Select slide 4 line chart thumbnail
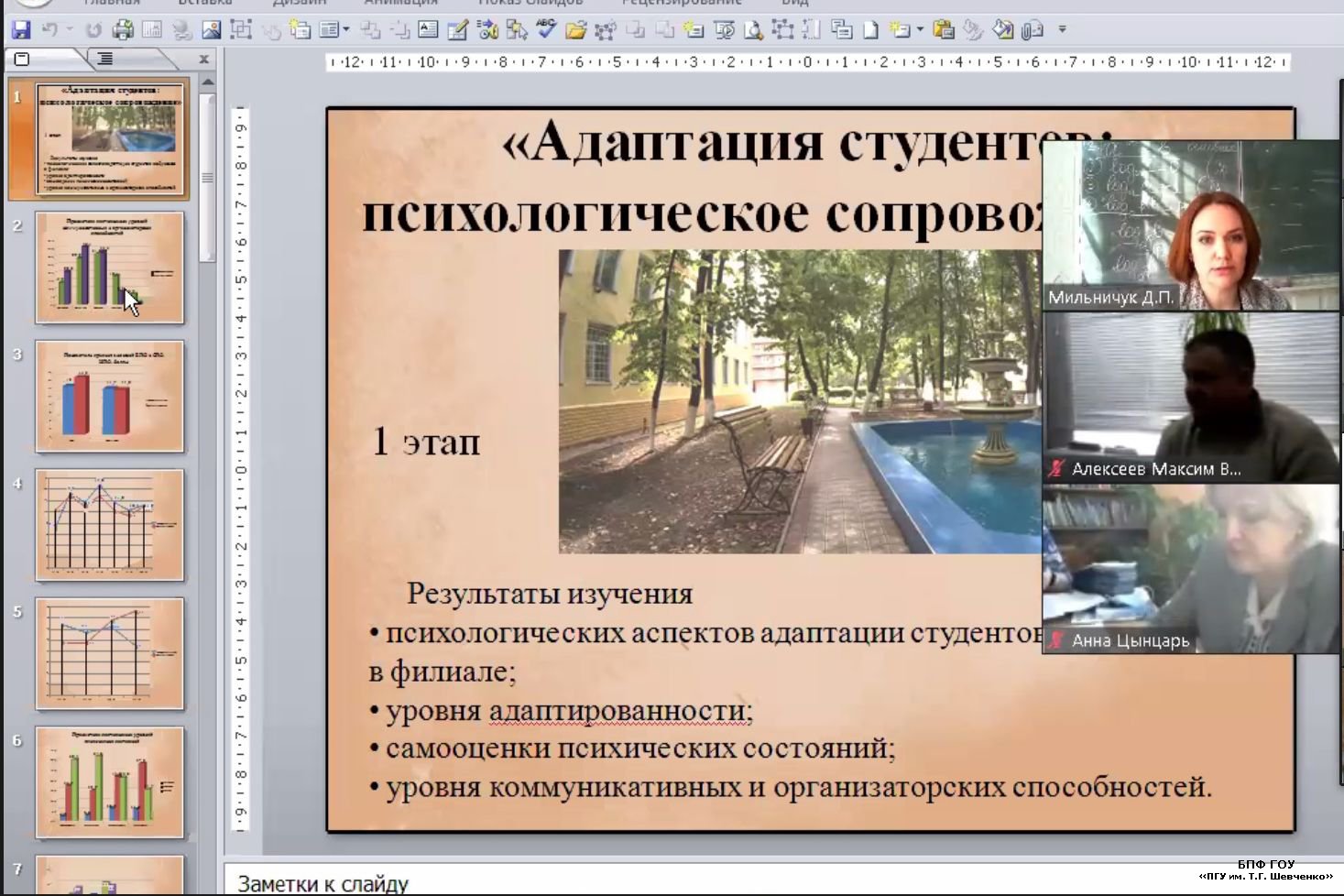Image resolution: width=1344 pixels, height=896 pixels. click(x=110, y=526)
